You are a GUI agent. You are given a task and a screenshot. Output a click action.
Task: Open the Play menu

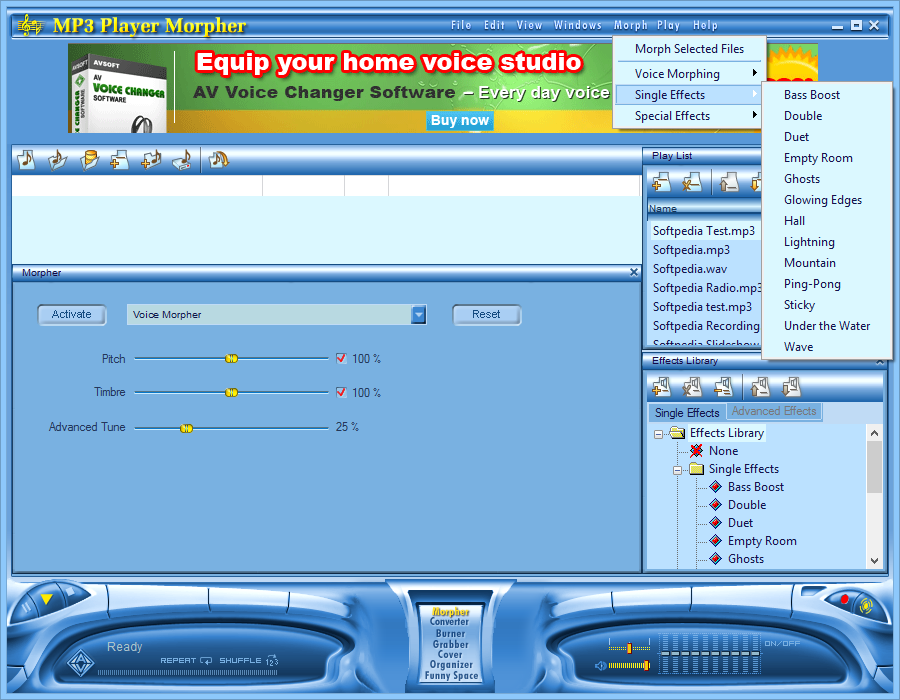point(669,25)
